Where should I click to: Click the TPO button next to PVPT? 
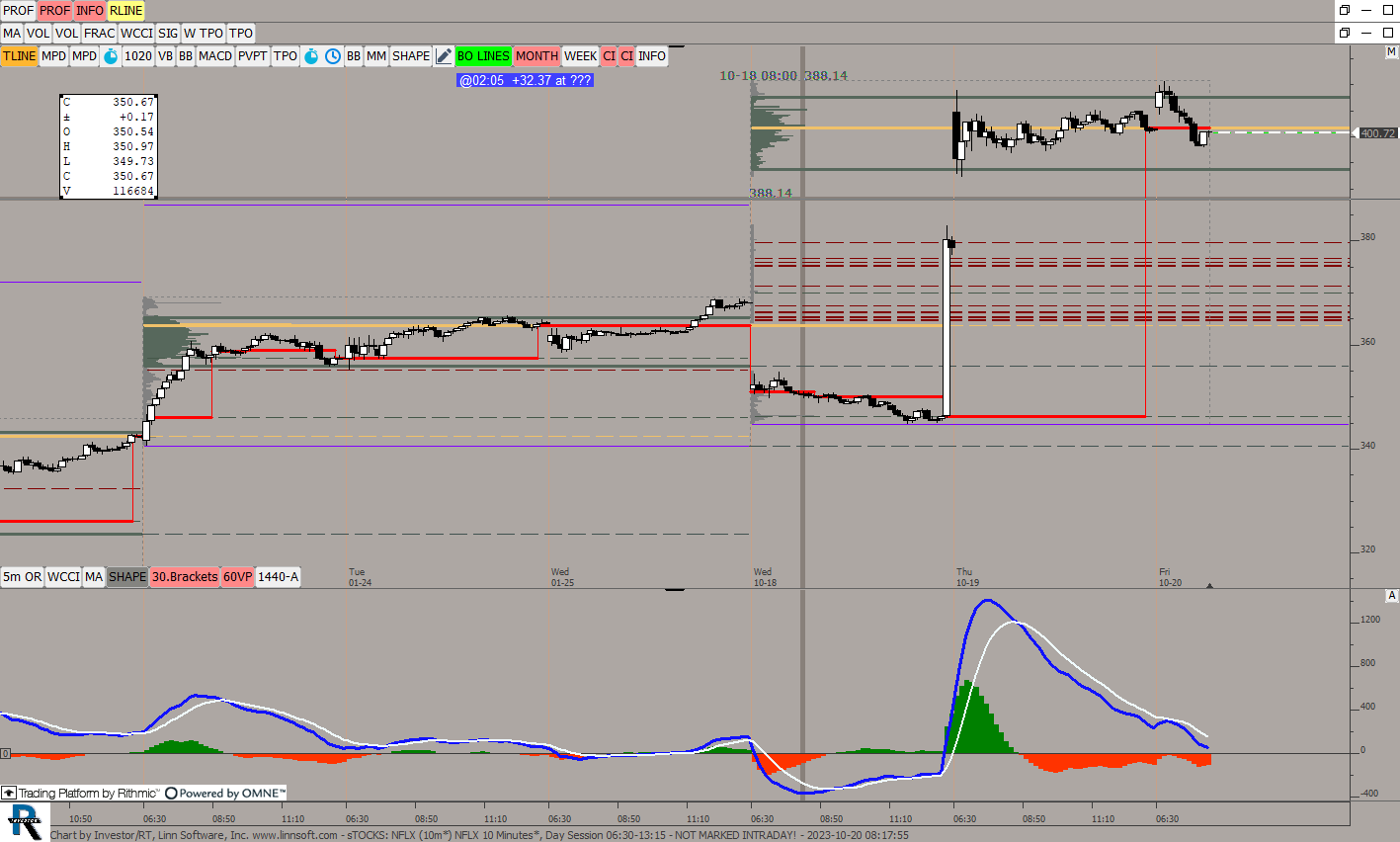coord(286,56)
